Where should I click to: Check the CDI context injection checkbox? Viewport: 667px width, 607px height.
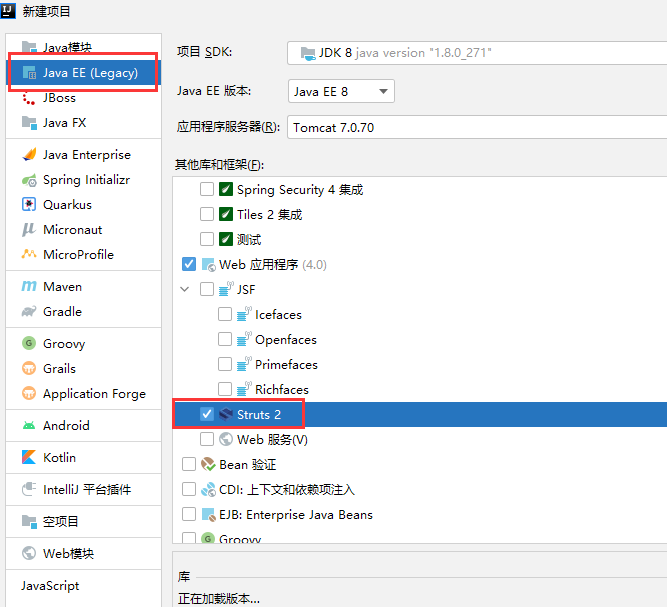coord(189,489)
